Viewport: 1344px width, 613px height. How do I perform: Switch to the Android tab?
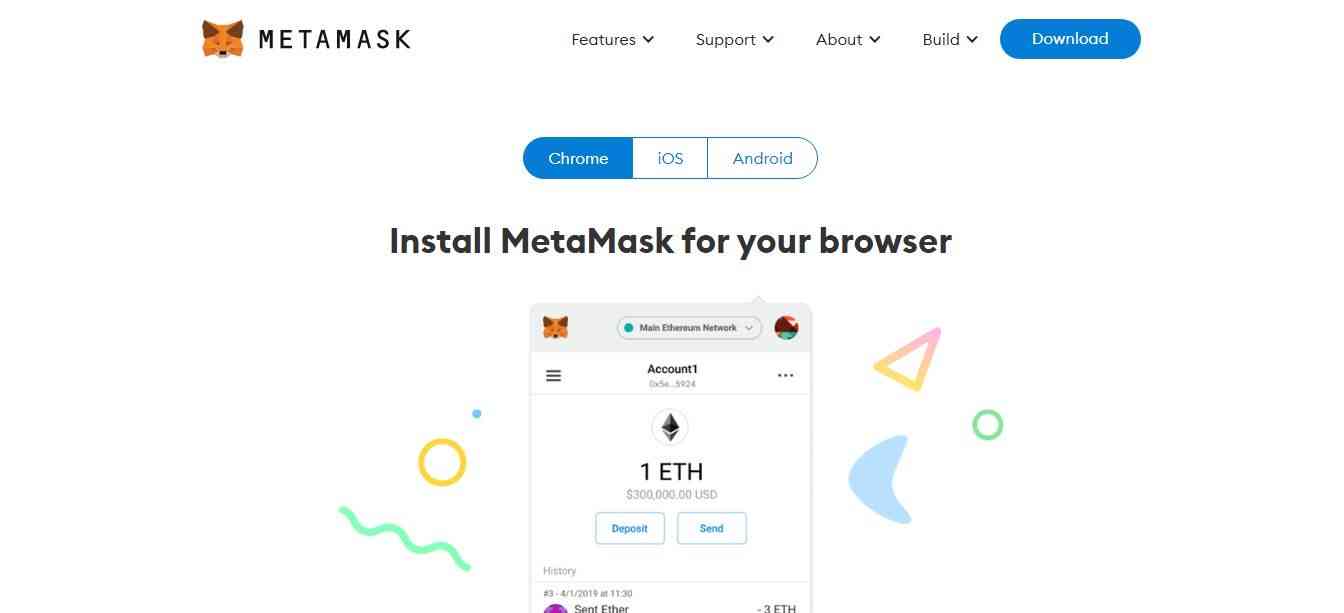click(762, 158)
